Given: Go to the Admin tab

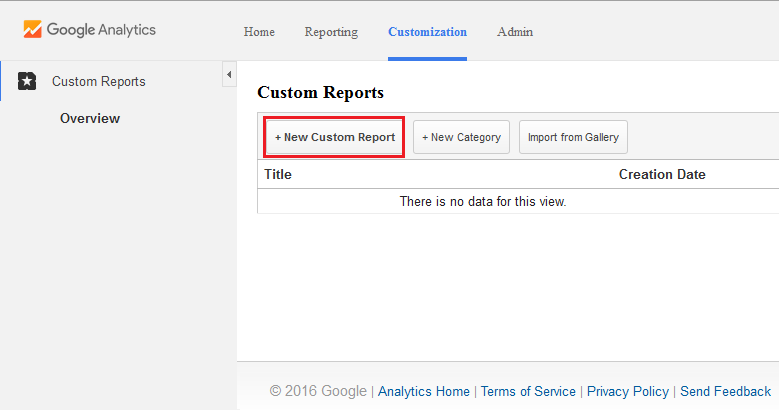Looking at the screenshot, I should [515, 32].
